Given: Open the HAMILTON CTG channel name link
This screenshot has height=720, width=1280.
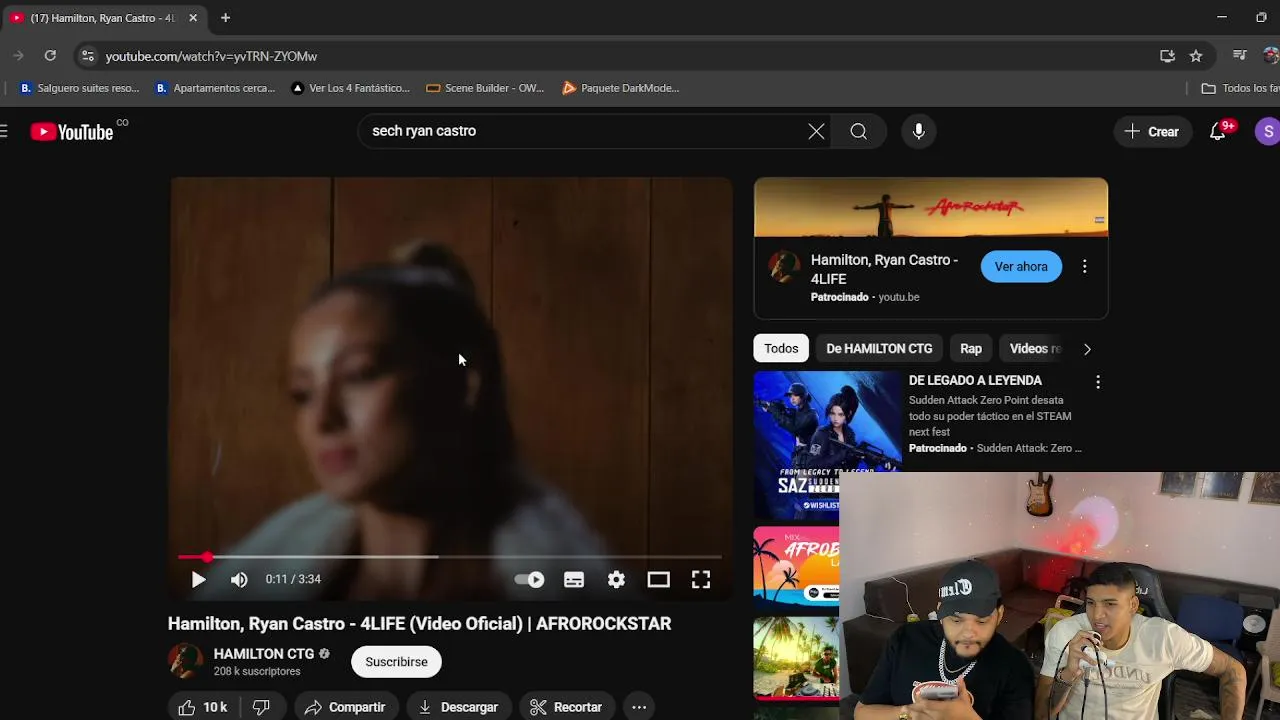Looking at the screenshot, I should 264,654.
